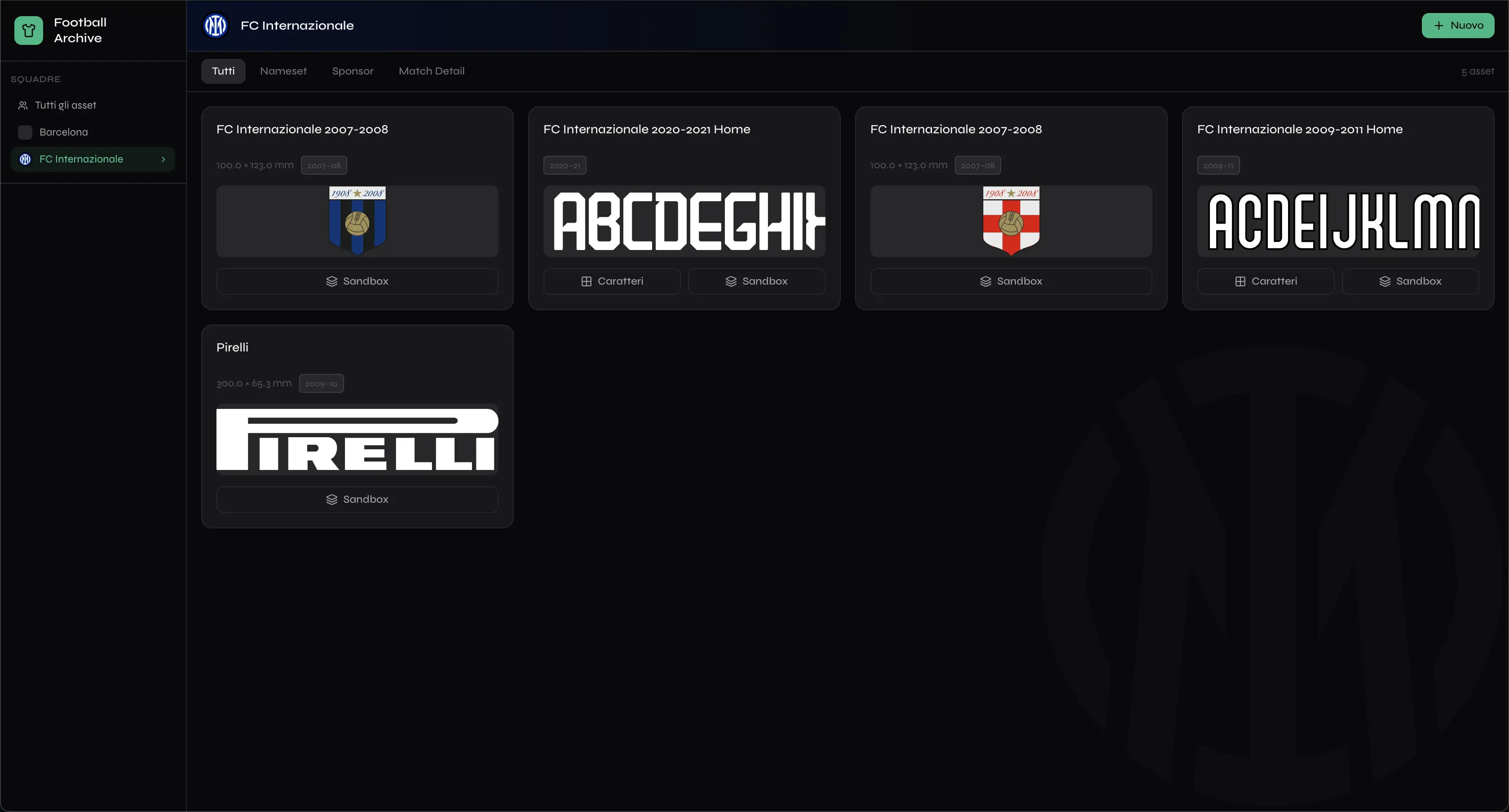Click the title above the red-cross crest
1509x812 pixels.
tap(956, 129)
